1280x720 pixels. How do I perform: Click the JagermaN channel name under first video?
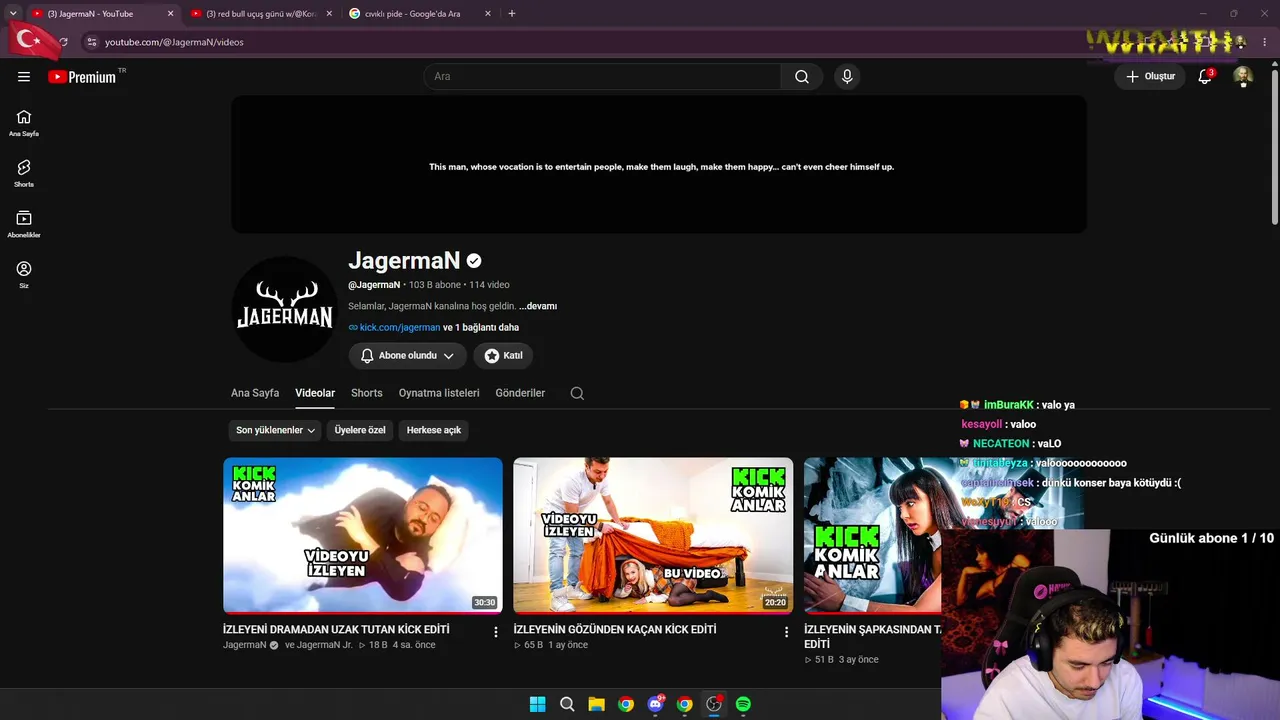[245, 645]
